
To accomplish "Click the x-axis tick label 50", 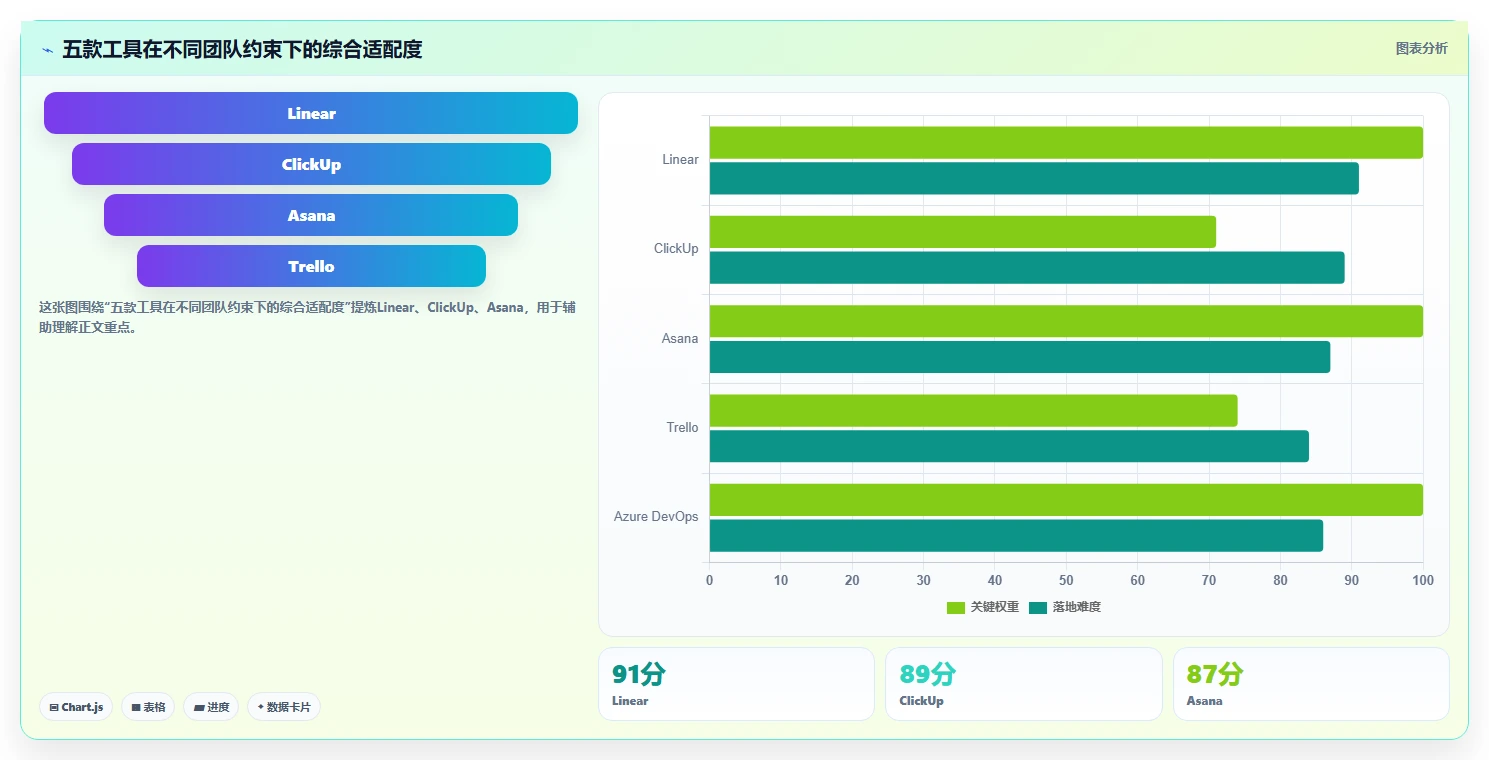I will coord(1066,581).
